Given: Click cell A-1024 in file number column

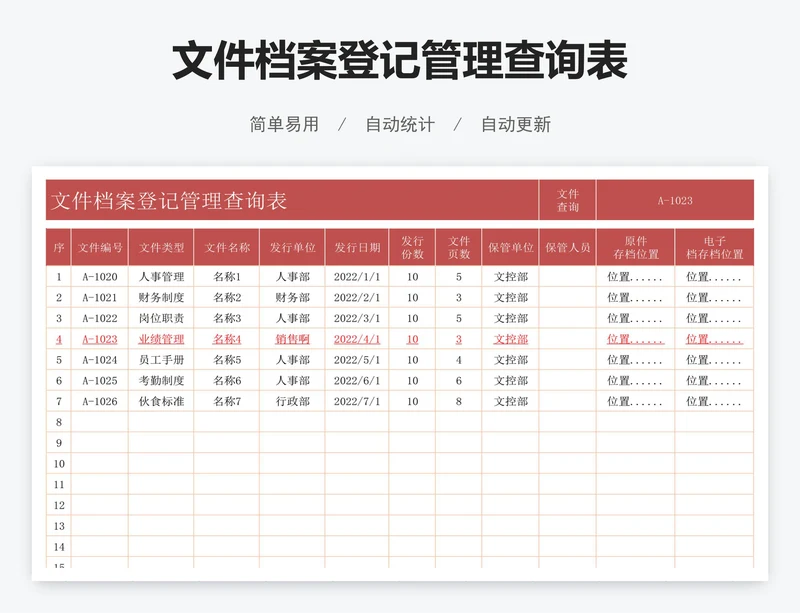Looking at the screenshot, I should pyautogui.click(x=100, y=360).
